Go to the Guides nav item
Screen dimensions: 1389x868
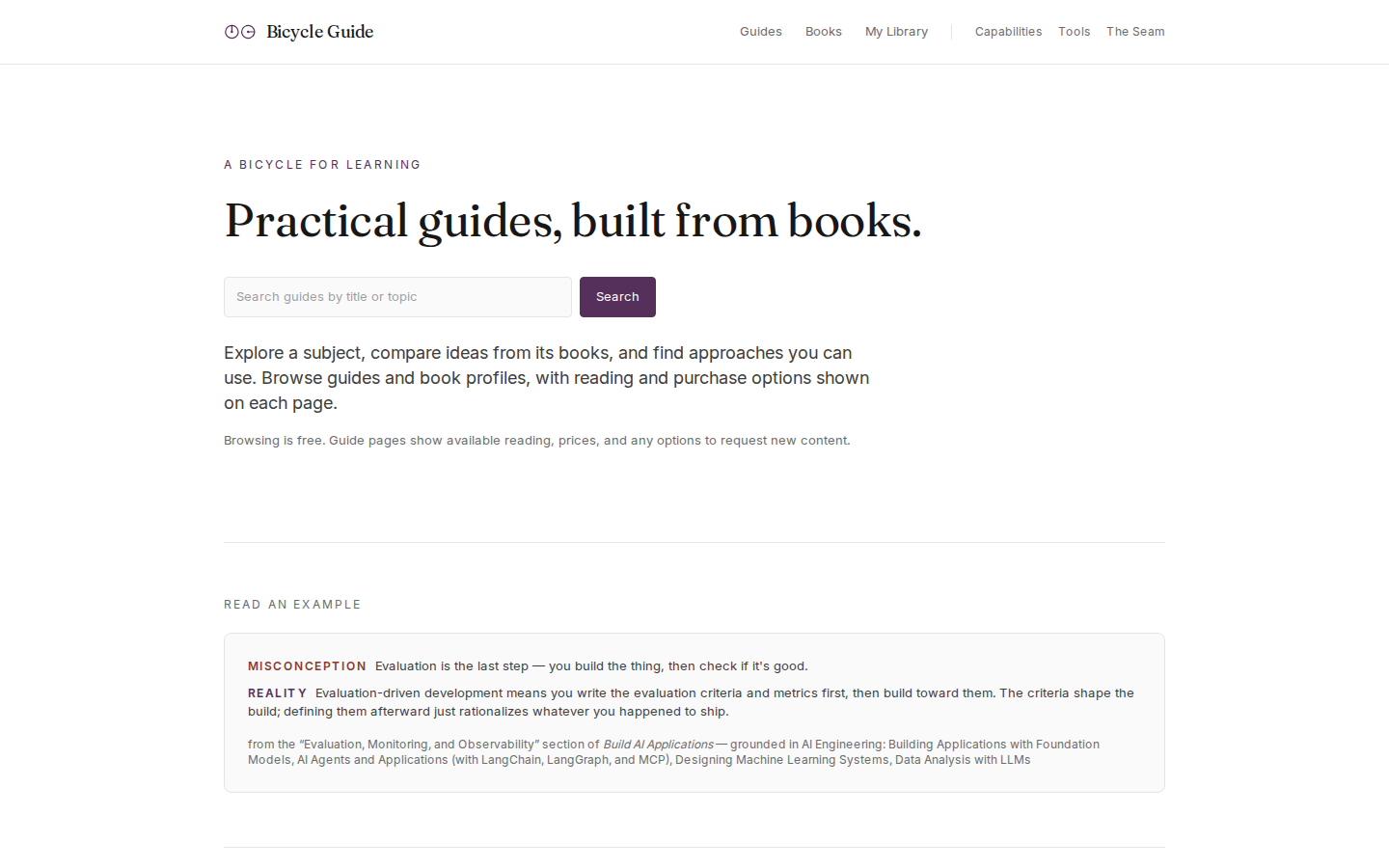pos(761,32)
